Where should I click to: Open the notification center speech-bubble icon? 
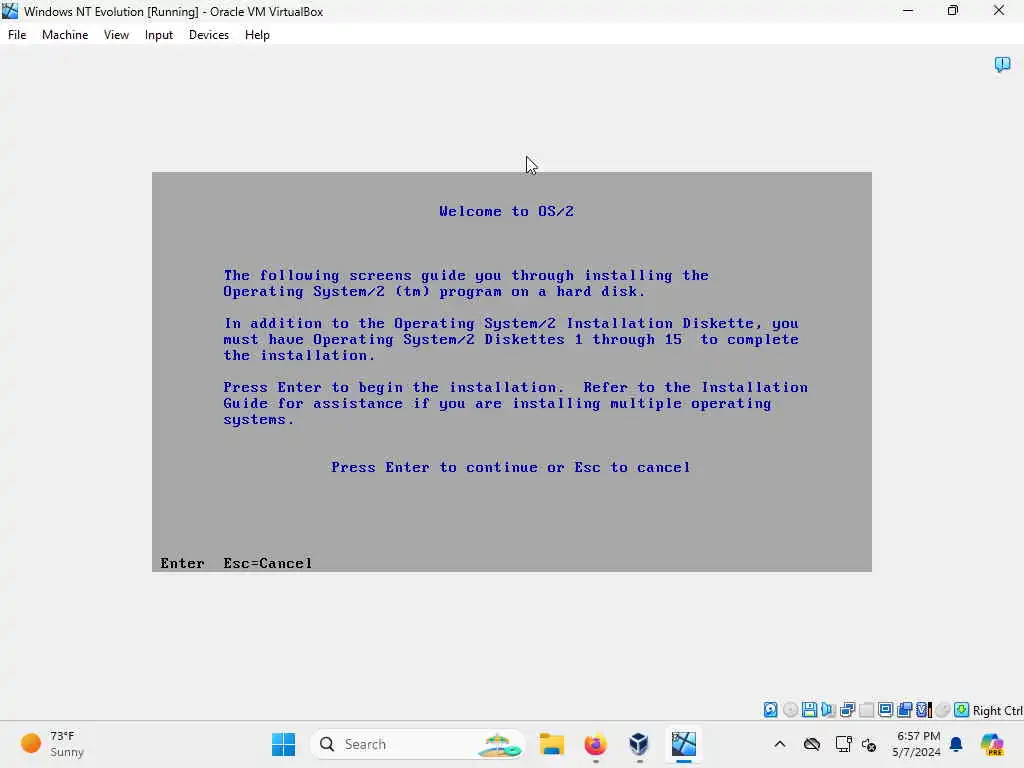pos(1002,64)
